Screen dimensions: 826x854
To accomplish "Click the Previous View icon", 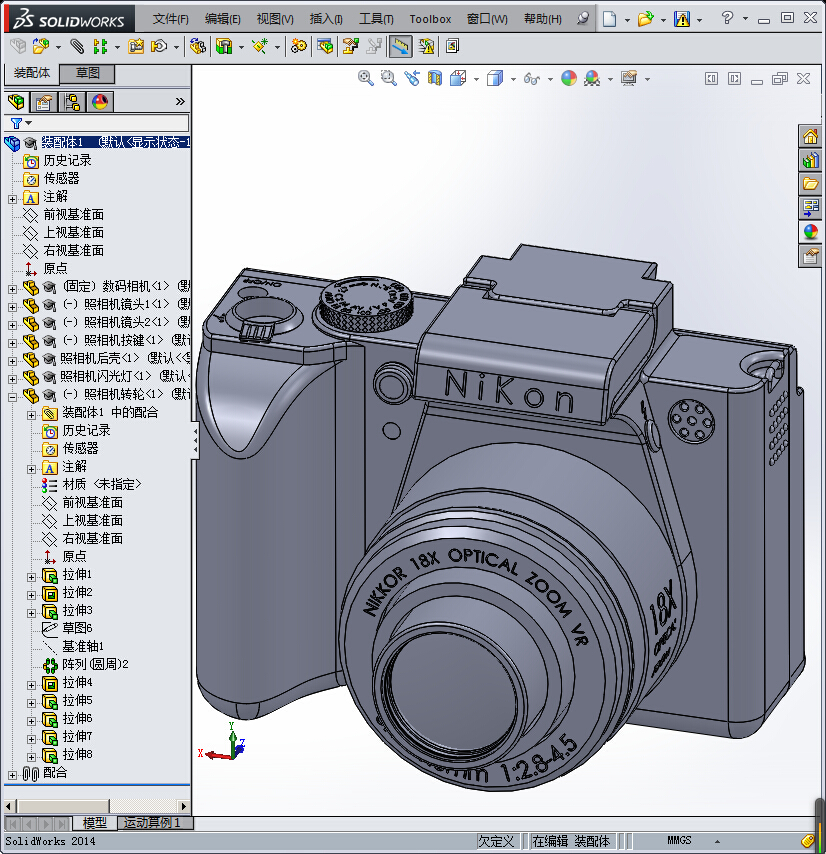I will 412,78.
